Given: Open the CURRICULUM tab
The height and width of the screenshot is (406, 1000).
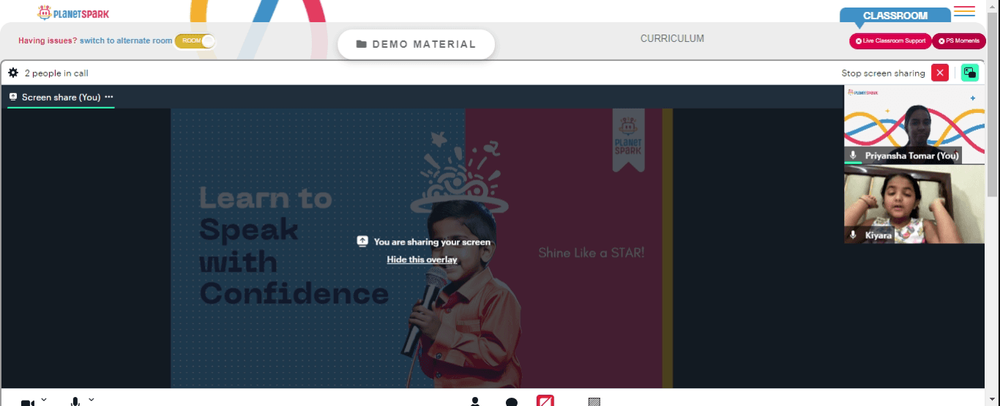Looking at the screenshot, I should click(x=672, y=38).
